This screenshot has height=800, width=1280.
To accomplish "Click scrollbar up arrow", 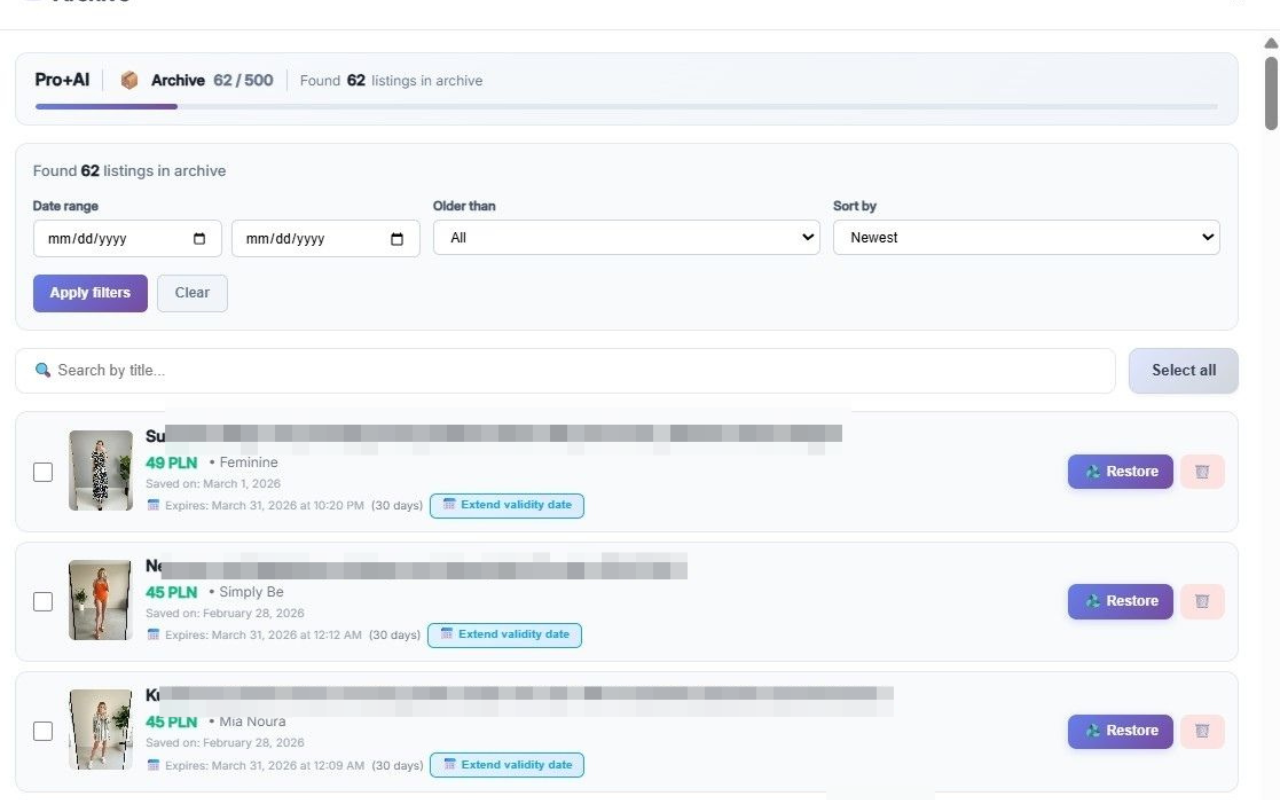I will (x=1271, y=43).
